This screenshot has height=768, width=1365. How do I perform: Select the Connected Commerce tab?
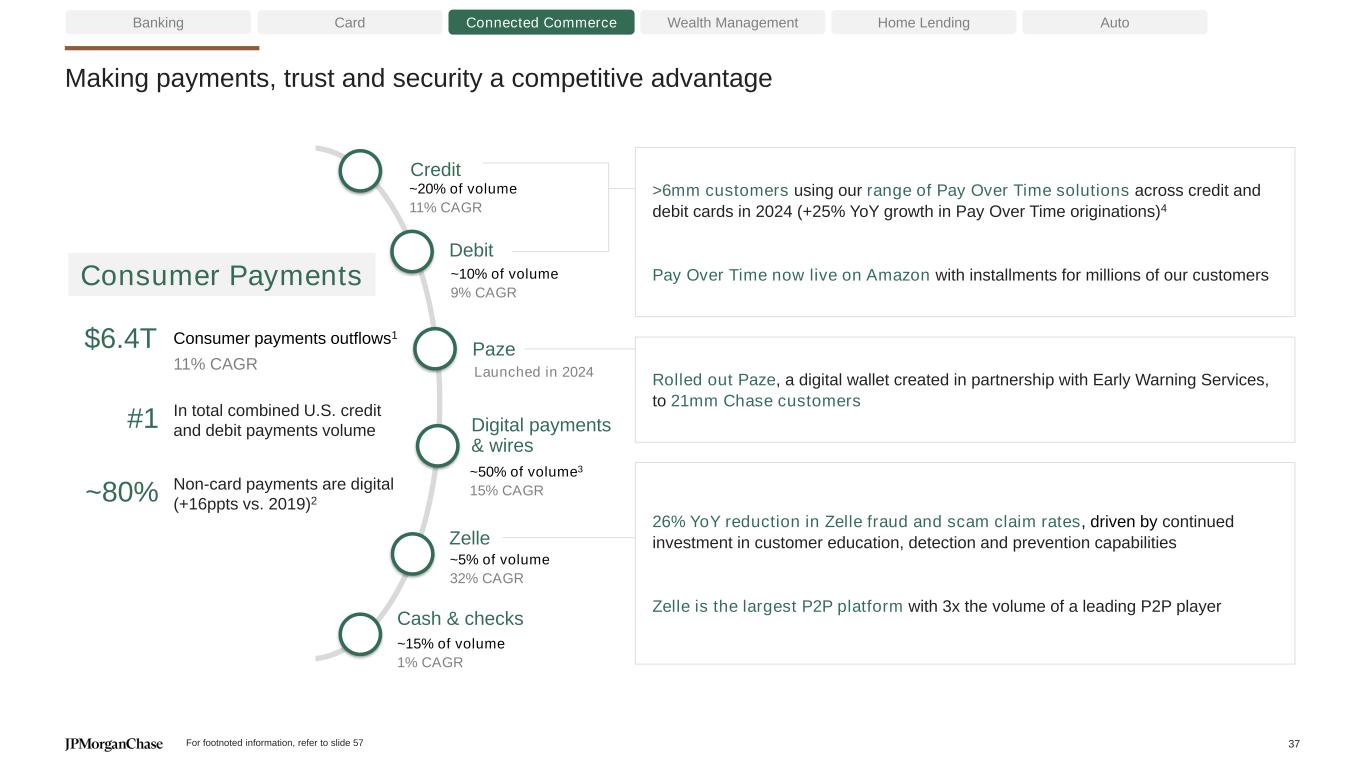[541, 22]
